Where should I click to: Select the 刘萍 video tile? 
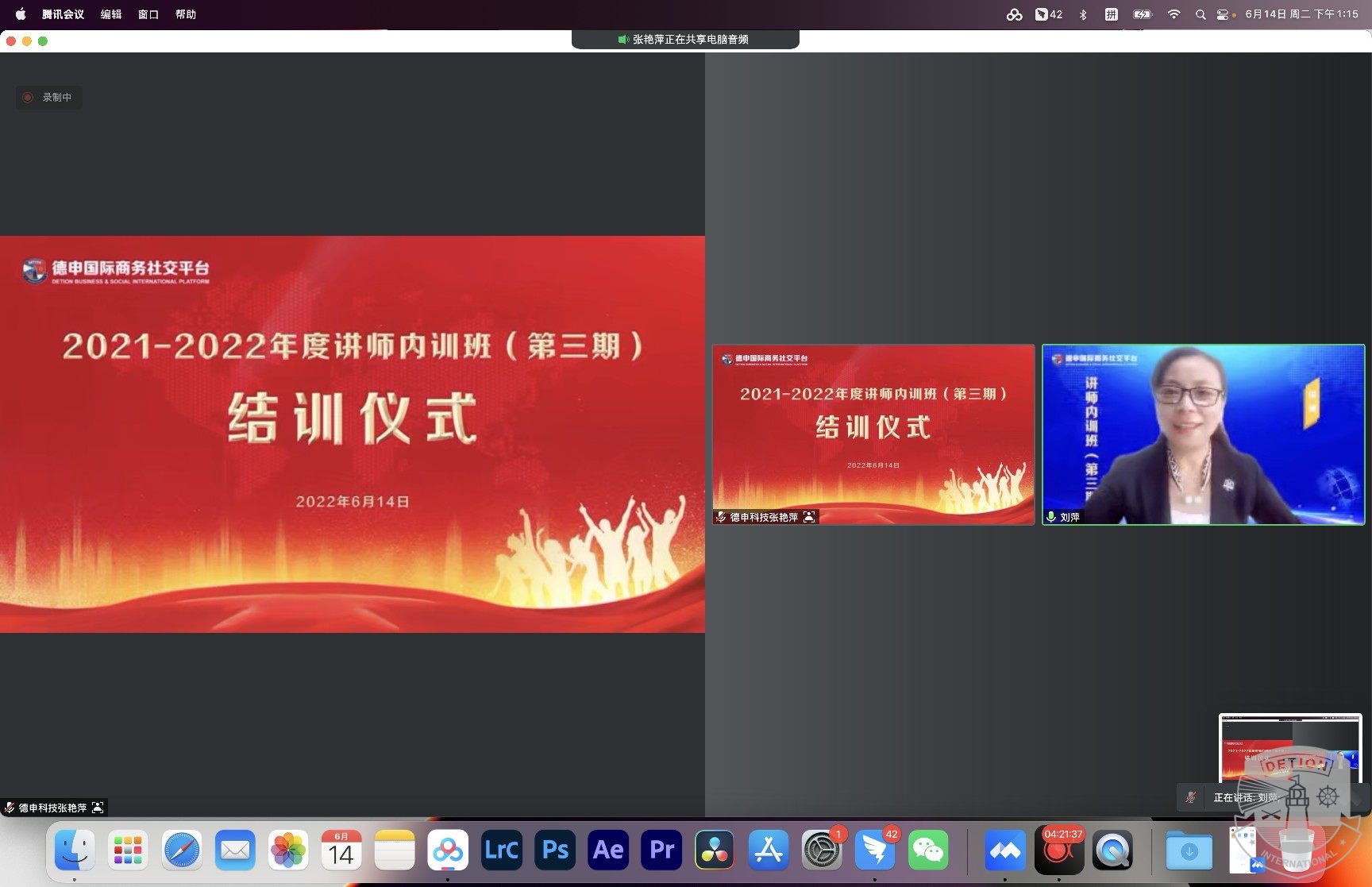[1203, 434]
